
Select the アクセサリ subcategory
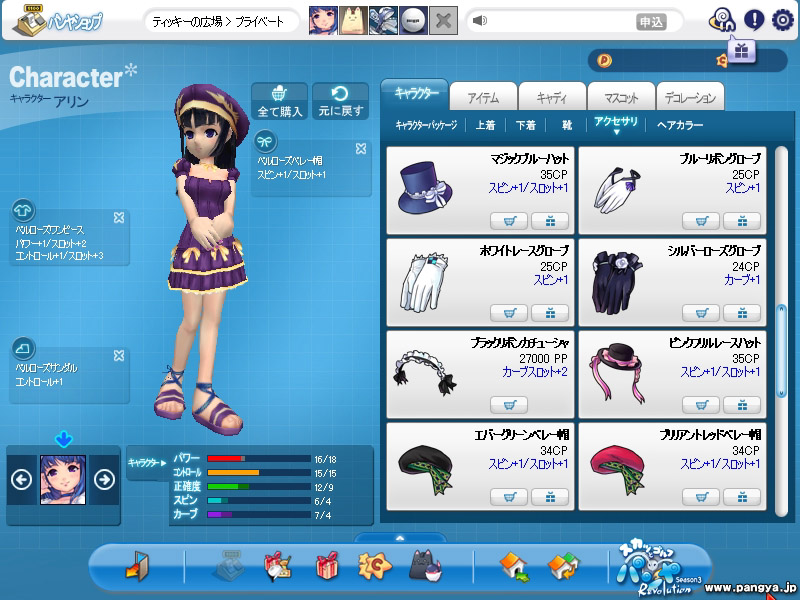point(616,121)
